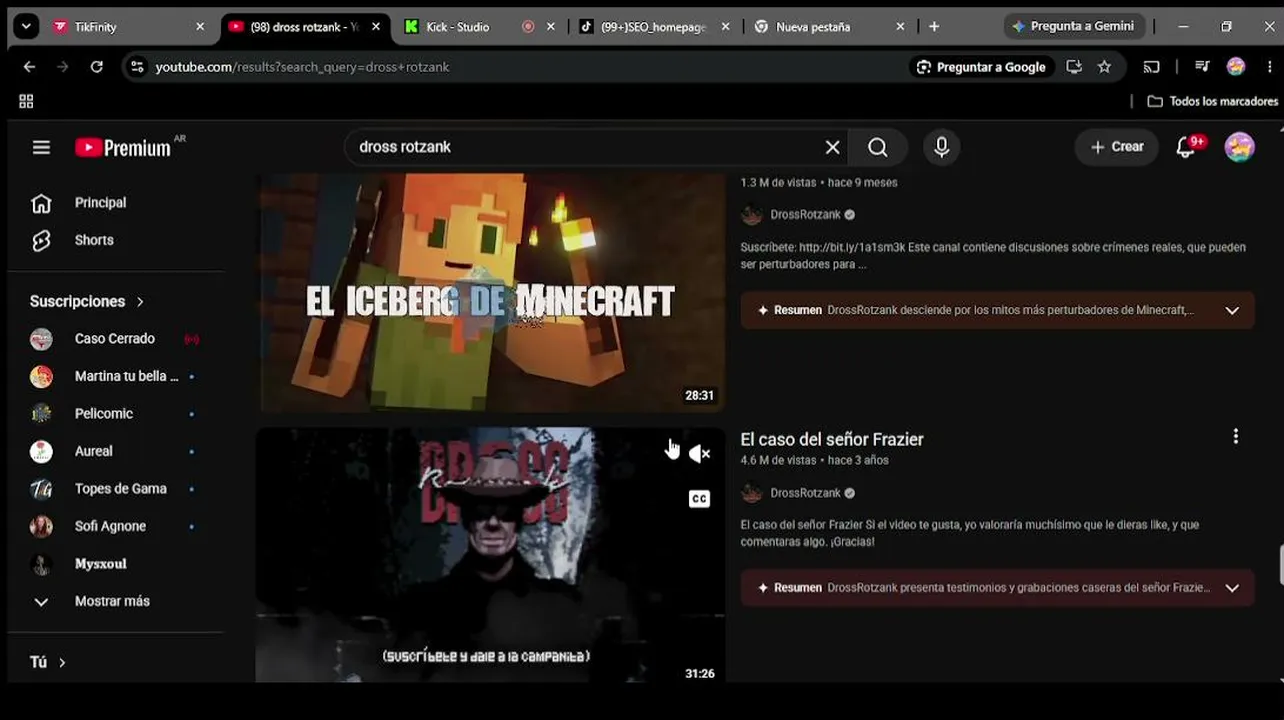Play the El Iceberg de Minecraft thumbnail
1284x720 pixels.
(490, 292)
